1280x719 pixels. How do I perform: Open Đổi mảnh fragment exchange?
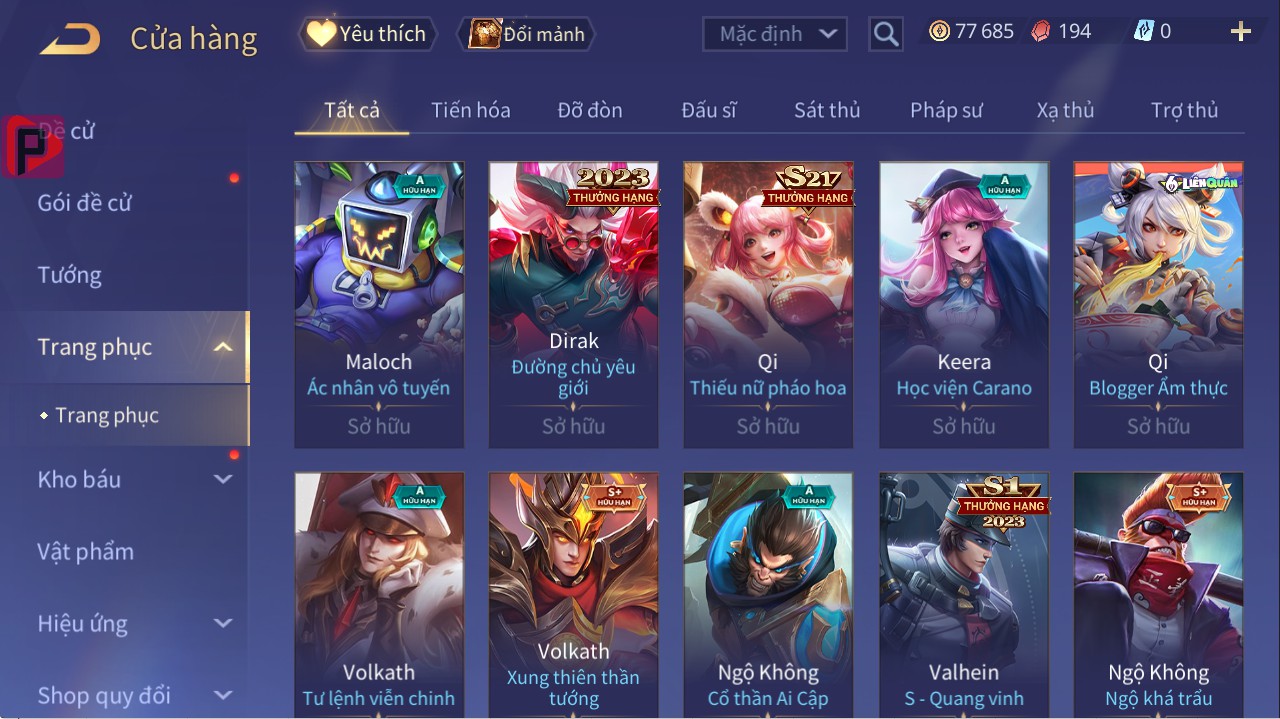527,34
